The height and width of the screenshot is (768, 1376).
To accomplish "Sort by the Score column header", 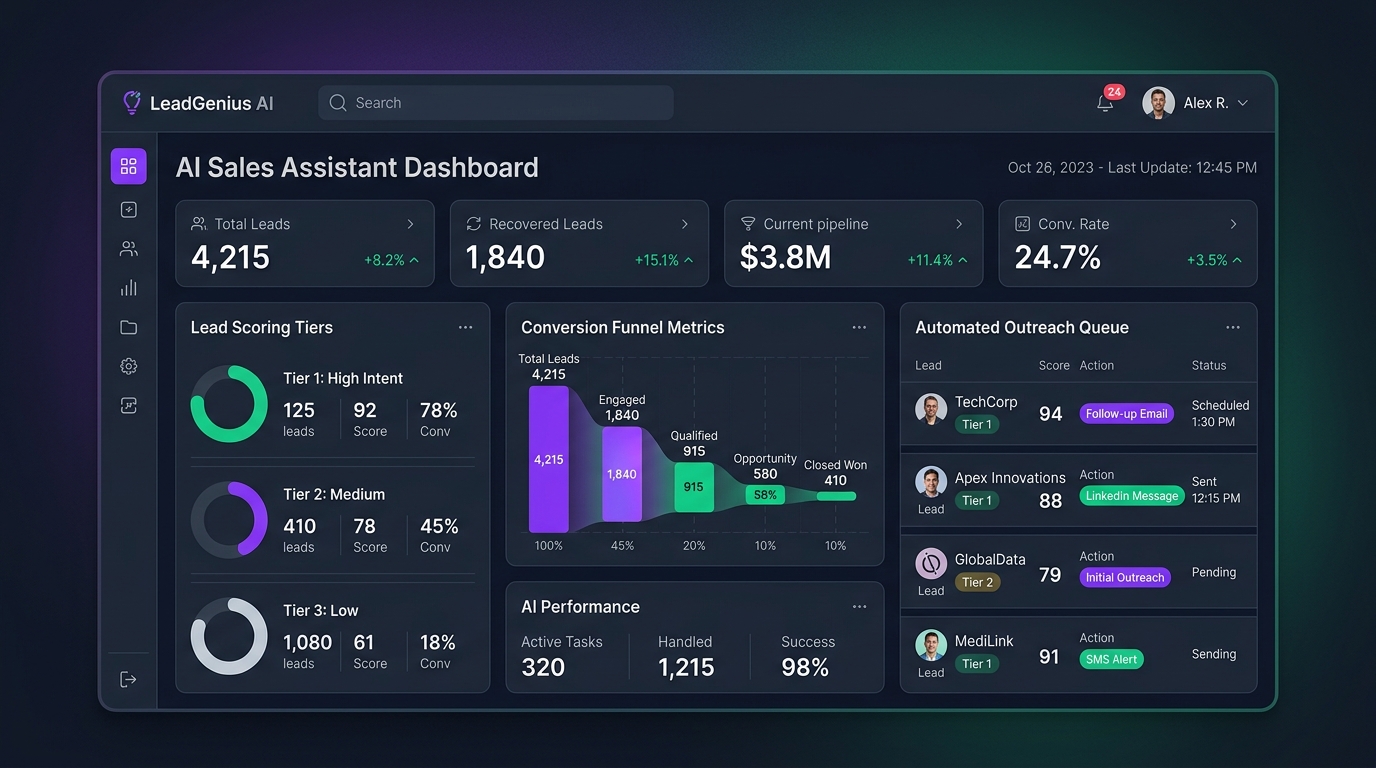I will click(x=1054, y=366).
